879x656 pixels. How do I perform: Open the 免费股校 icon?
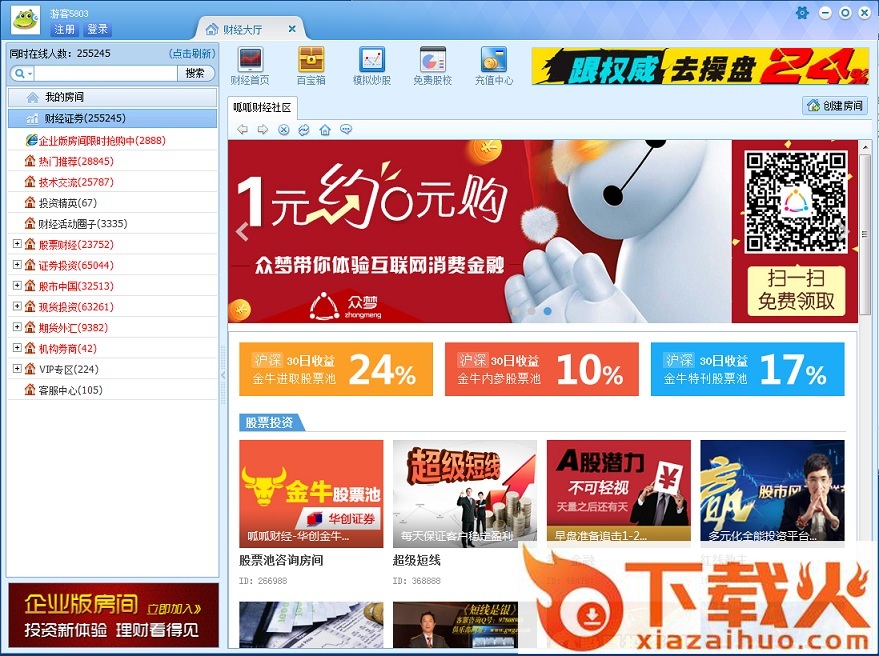coord(432,66)
